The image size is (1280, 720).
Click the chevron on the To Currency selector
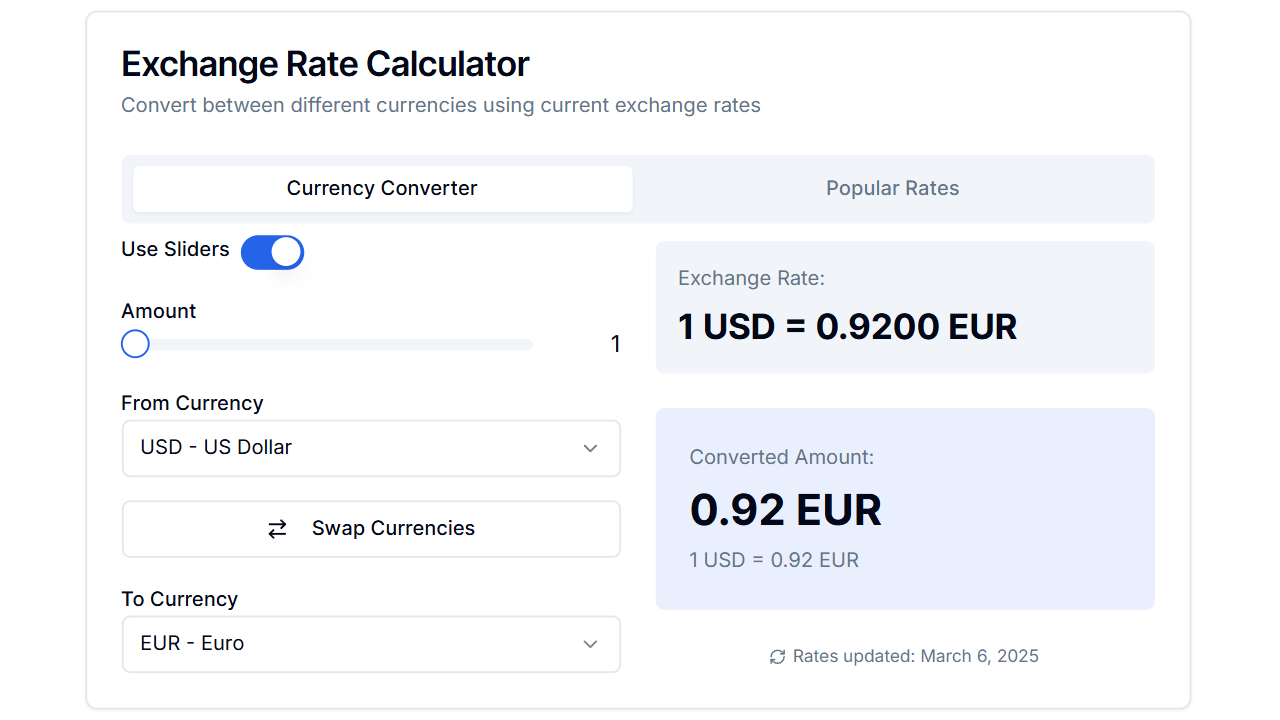(590, 644)
